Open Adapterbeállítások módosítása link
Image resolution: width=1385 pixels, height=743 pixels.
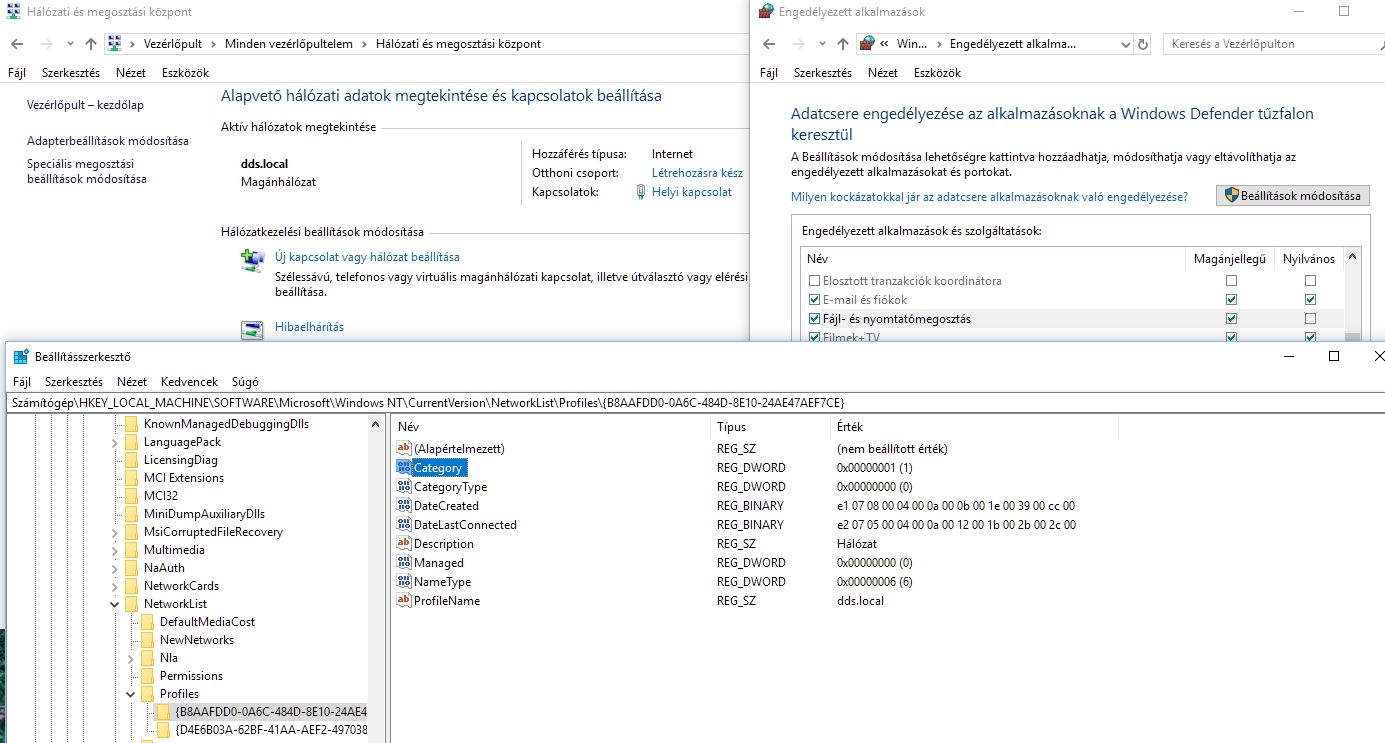[108, 141]
